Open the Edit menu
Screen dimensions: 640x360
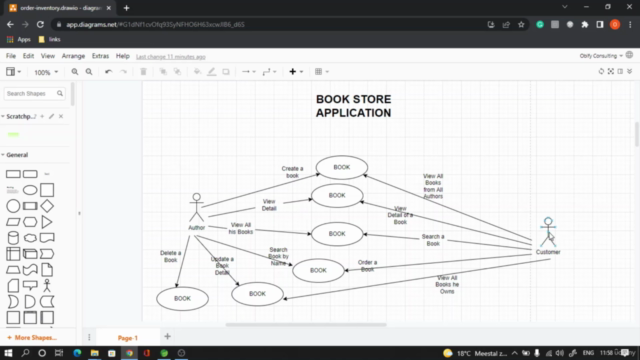tap(28, 56)
